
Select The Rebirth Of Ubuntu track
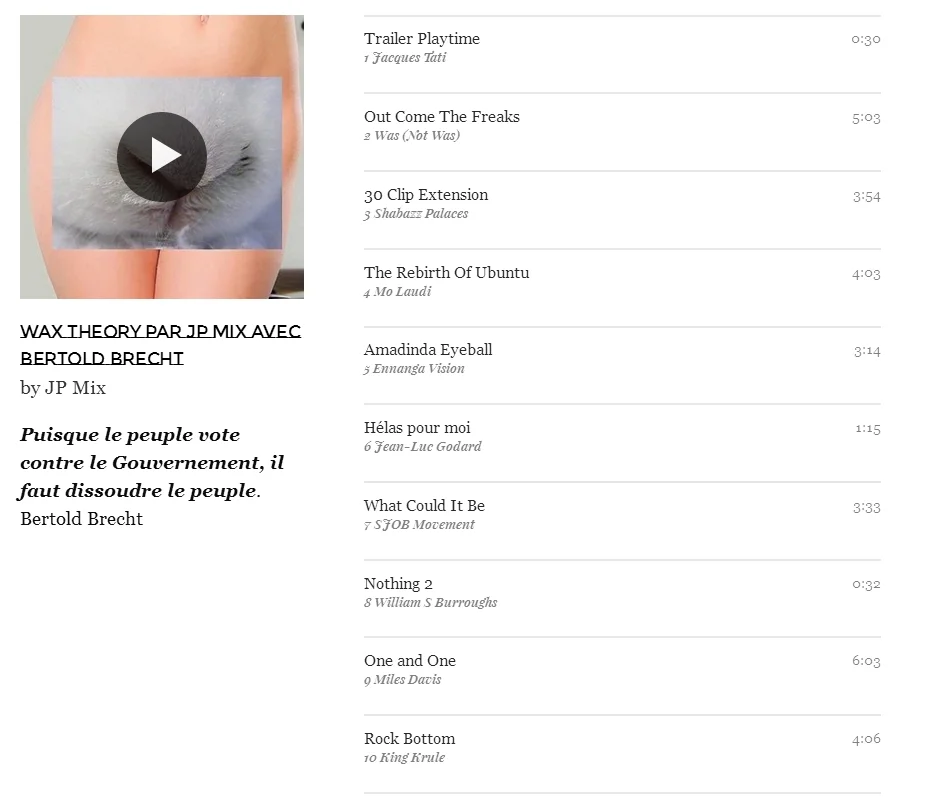point(622,288)
